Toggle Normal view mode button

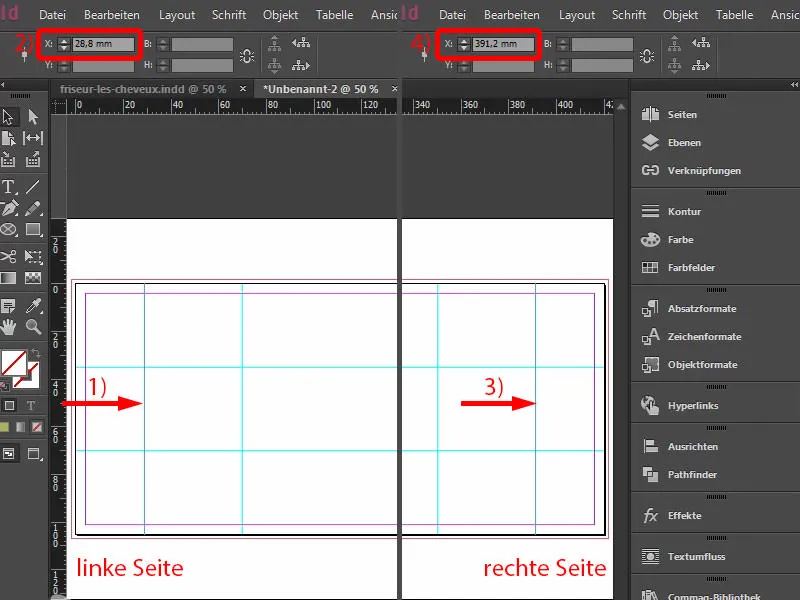9,454
